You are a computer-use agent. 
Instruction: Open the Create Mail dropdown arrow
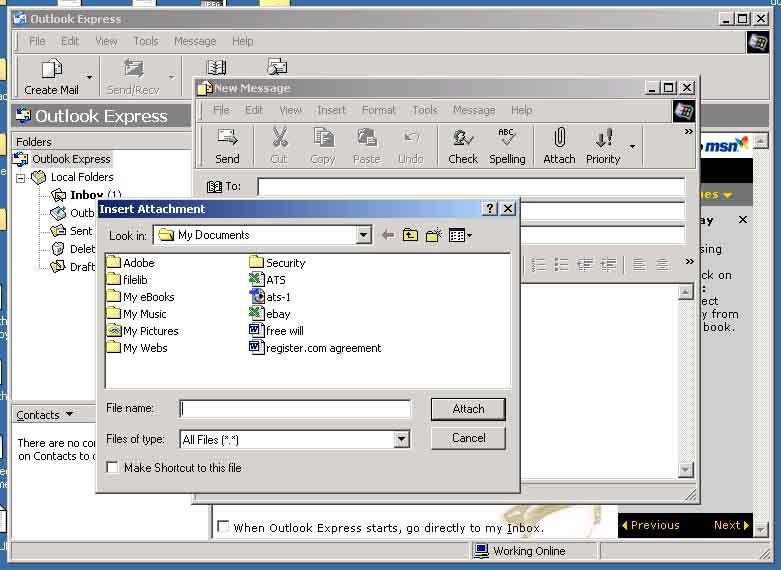coord(89,77)
